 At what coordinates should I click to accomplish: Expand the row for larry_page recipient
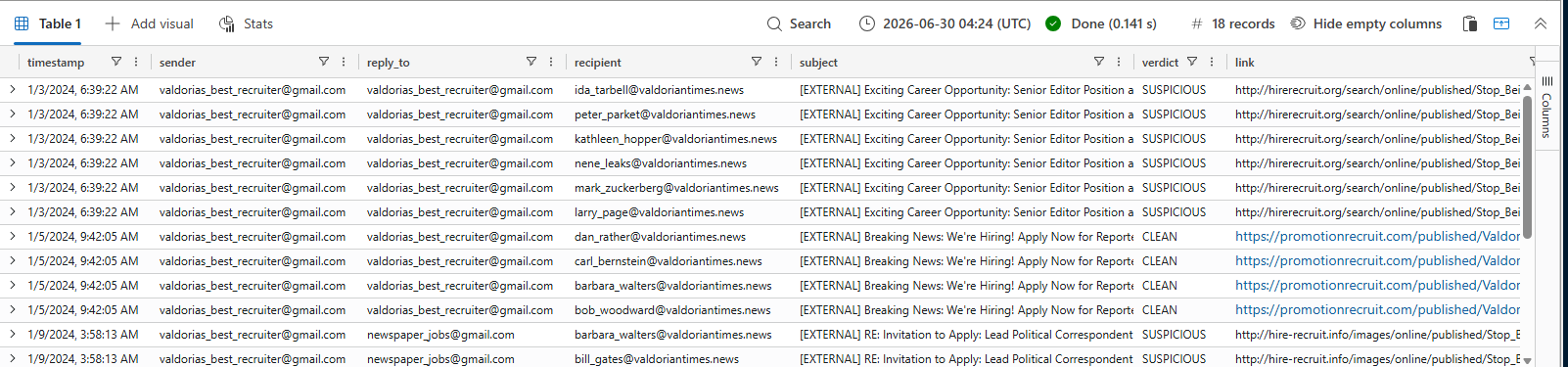[13, 211]
